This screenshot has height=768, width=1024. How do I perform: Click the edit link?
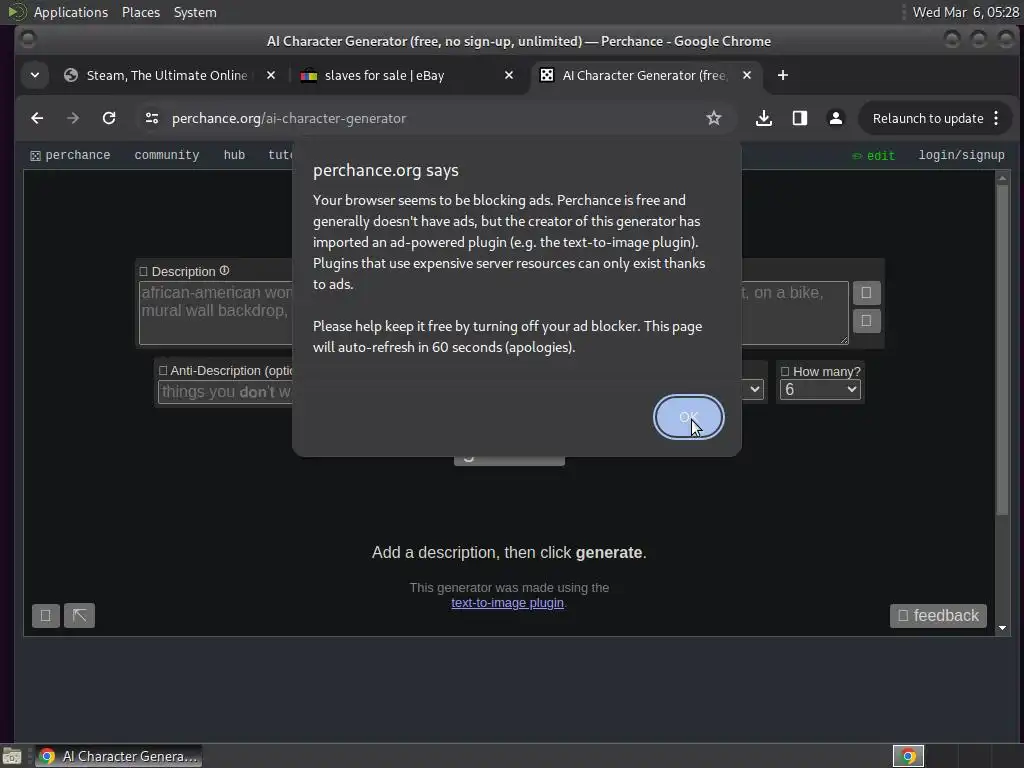(873, 155)
